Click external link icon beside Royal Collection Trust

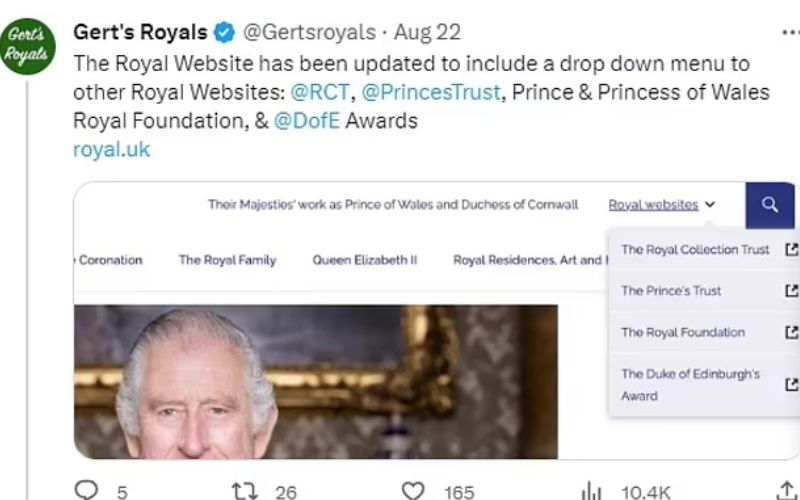tap(790, 249)
